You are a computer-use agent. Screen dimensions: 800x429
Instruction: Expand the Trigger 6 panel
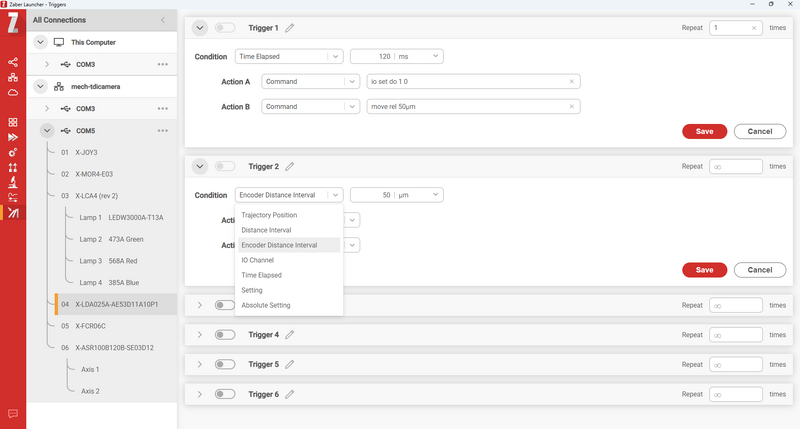pos(200,394)
